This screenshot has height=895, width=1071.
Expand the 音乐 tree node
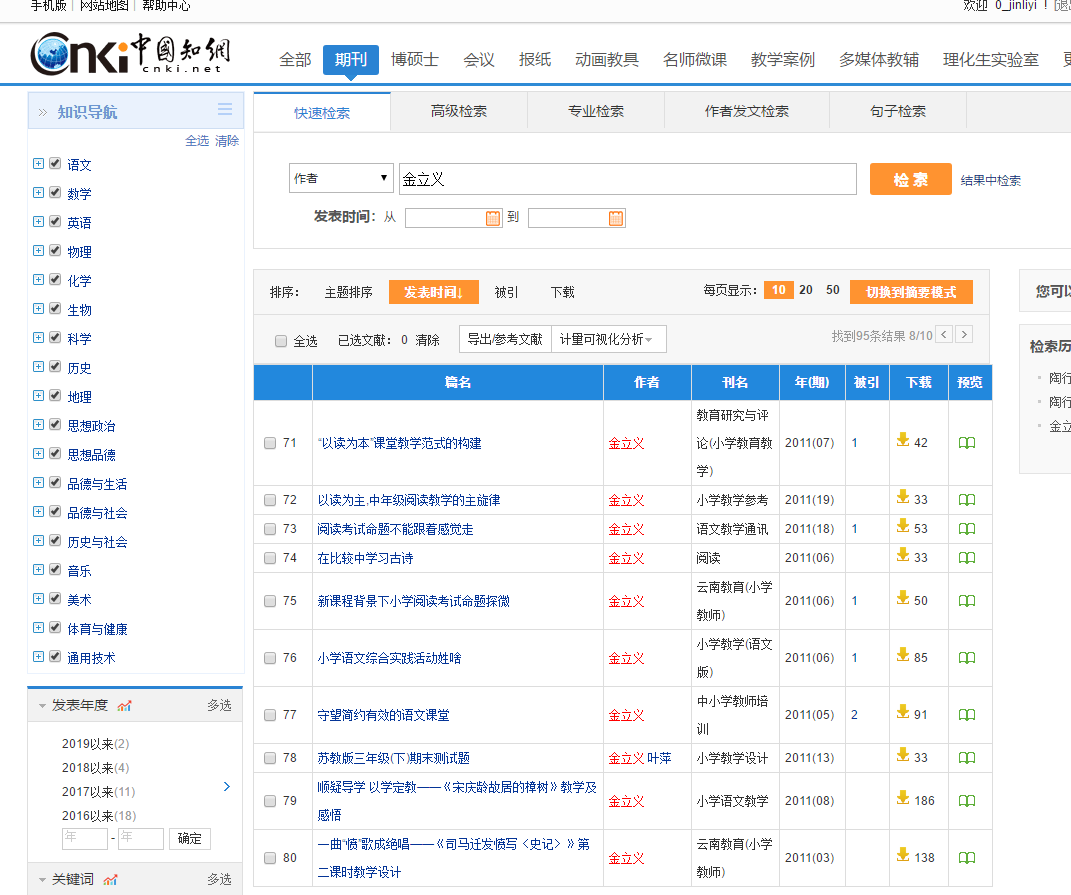38,570
